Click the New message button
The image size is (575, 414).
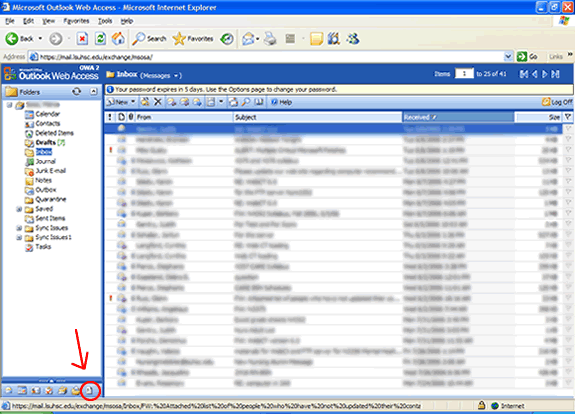coord(117,102)
